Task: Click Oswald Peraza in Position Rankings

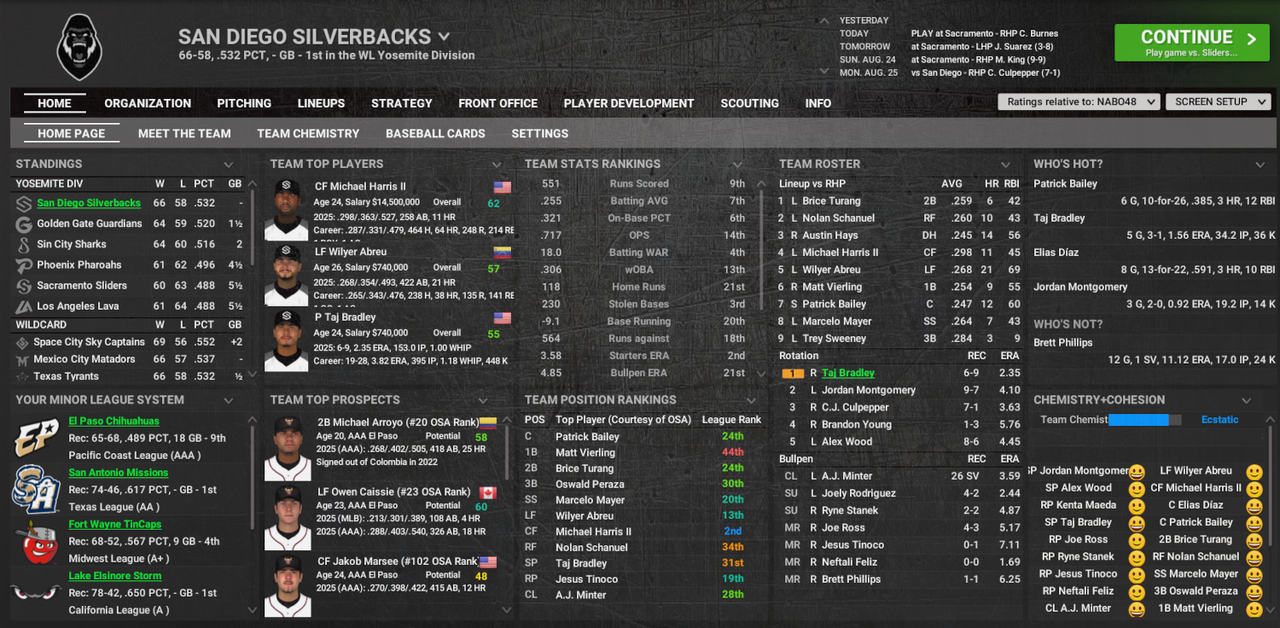Action: click(590, 484)
